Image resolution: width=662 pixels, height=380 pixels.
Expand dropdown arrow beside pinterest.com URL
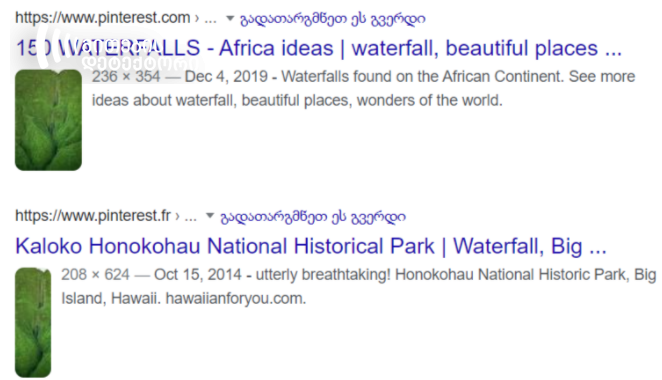tap(230, 19)
